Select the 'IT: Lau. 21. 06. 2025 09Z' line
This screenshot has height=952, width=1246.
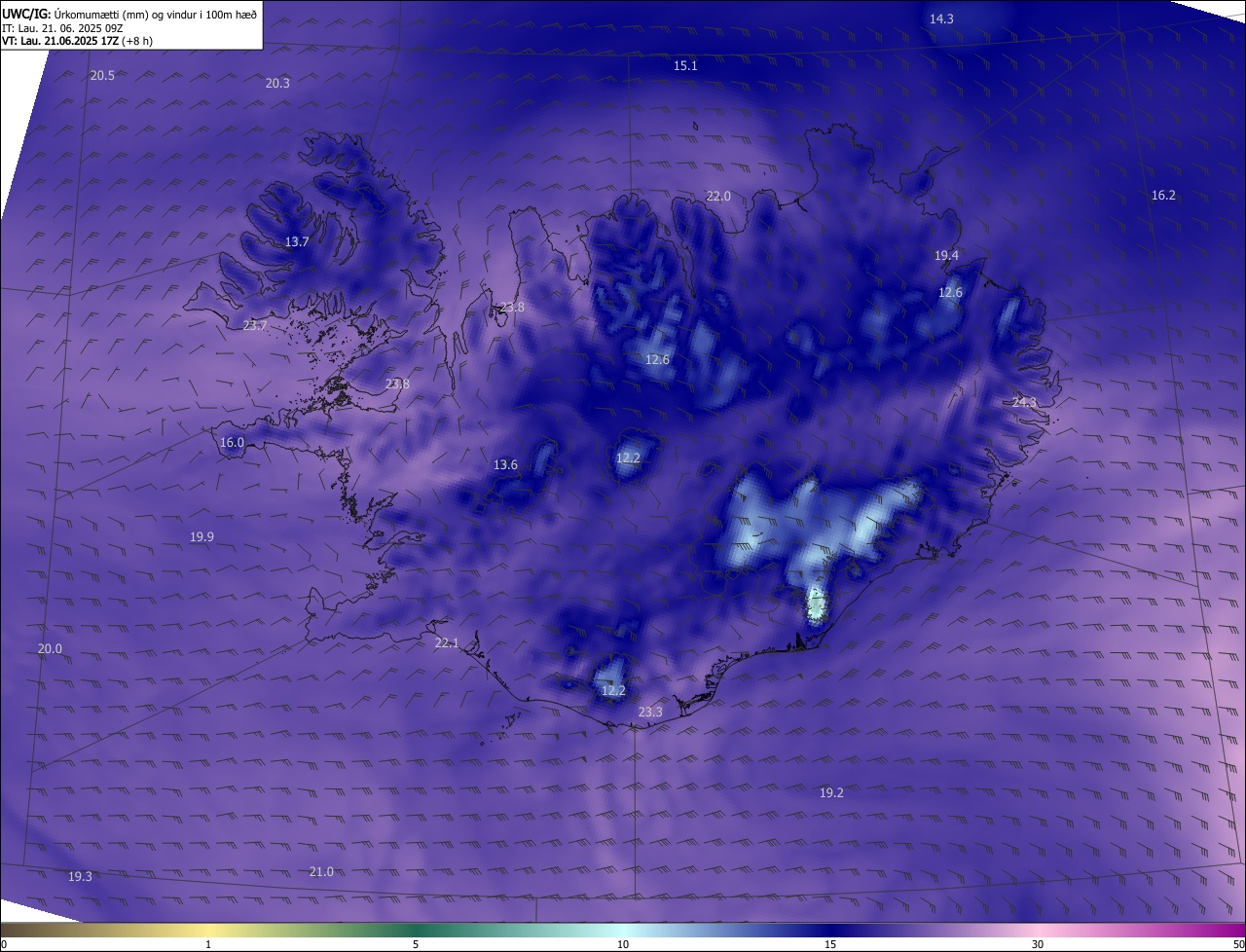(x=61, y=28)
